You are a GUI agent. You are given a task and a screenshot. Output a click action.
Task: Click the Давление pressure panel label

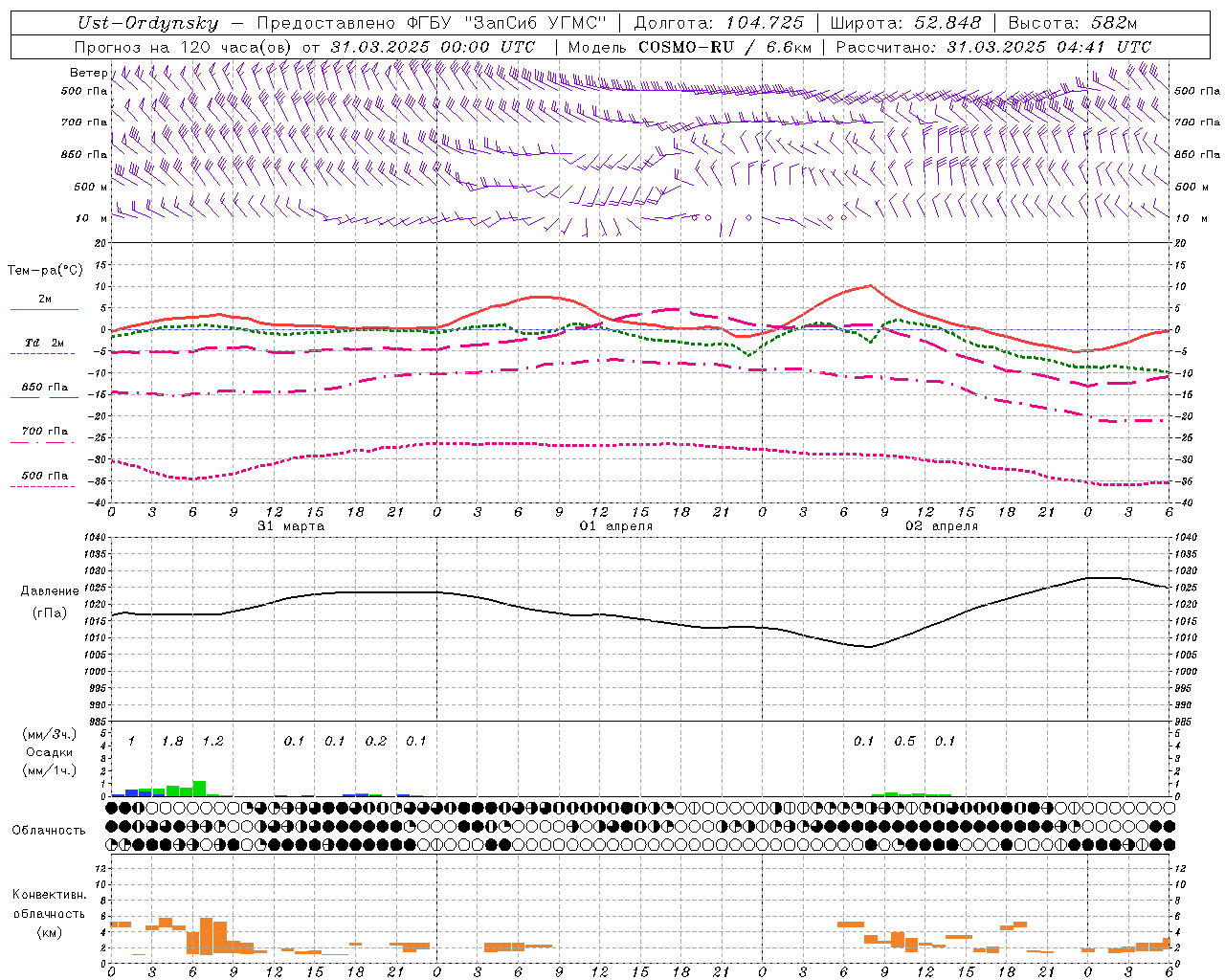coord(50,591)
